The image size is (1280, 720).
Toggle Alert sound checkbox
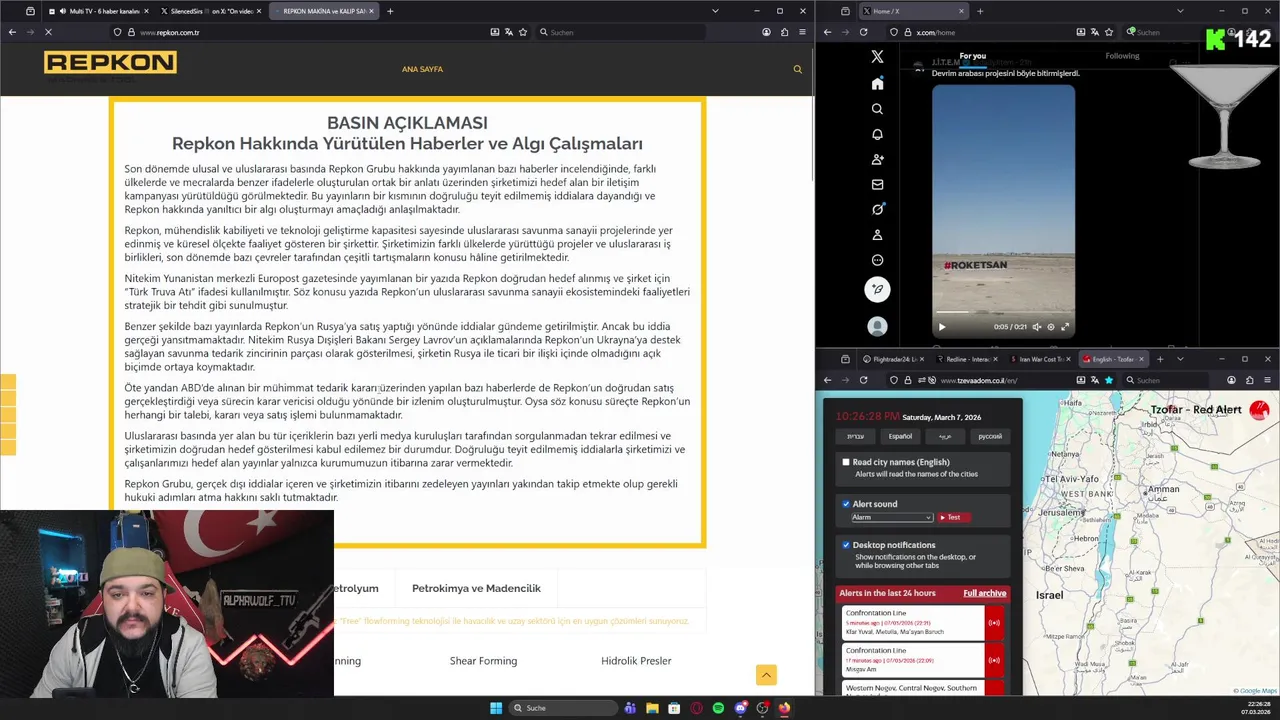click(846, 504)
